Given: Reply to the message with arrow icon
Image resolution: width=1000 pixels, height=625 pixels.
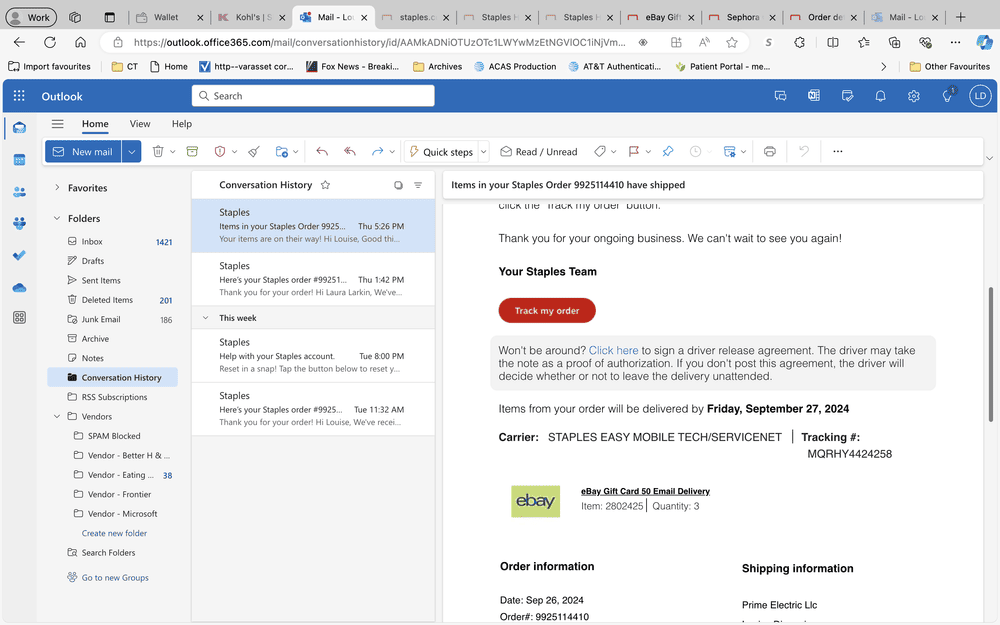Looking at the screenshot, I should click(322, 152).
